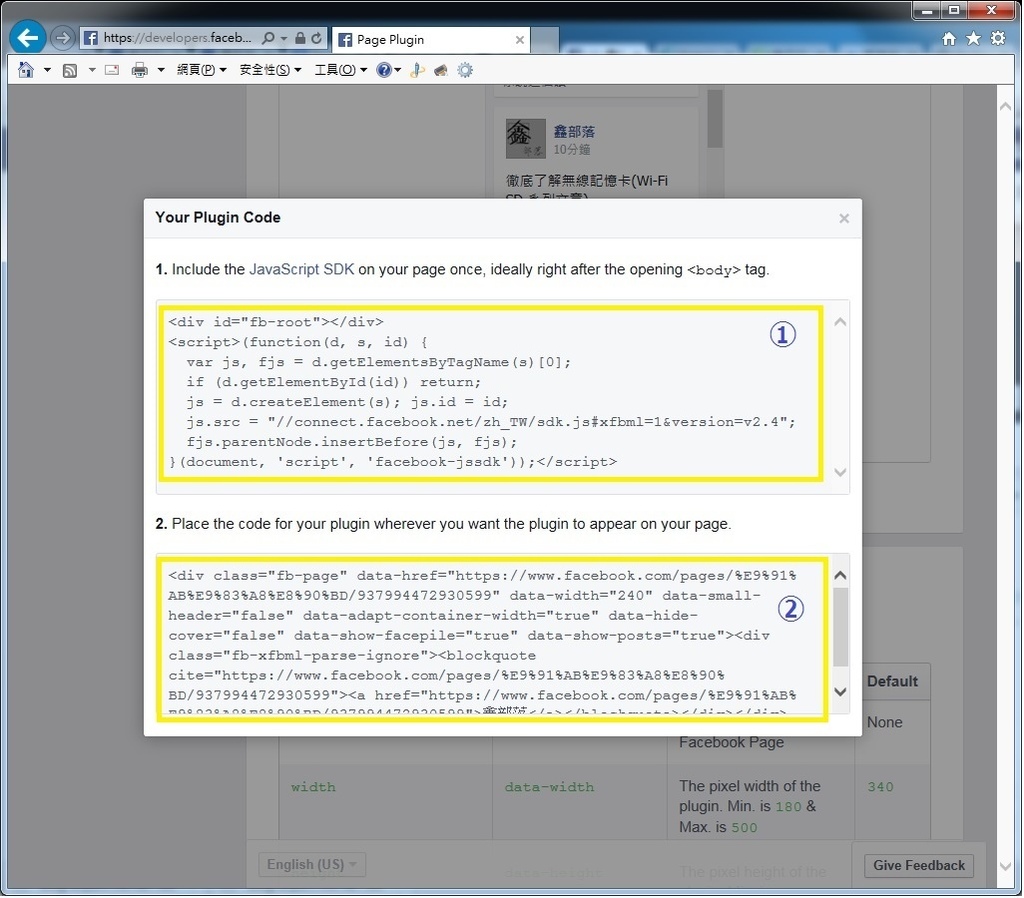Viewport: 1024px width, 898px height.
Task: Go back with the blue back arrow
Action: click(27, 37)
